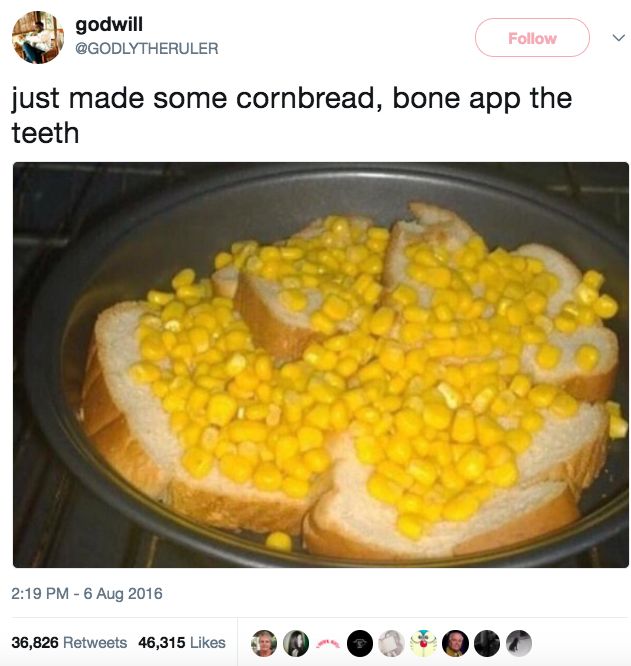The width and height of the screenshot is (631, 666).
Task: View the 36,826 Retweets list
Action: [69, 642]
